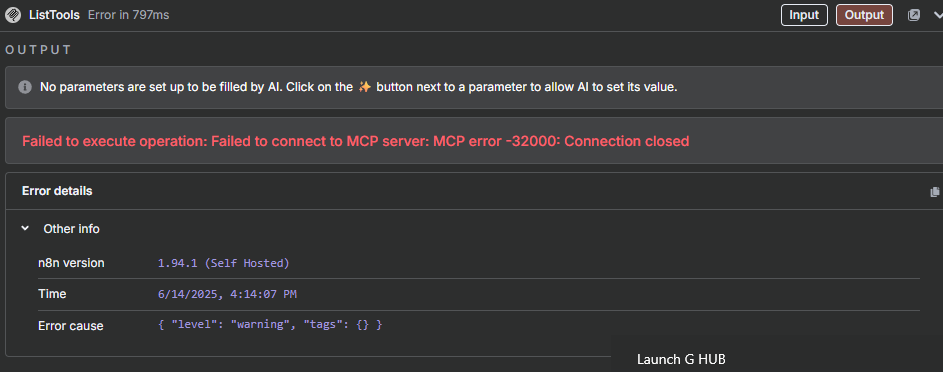Image resolution: width=943 pixels, height=372 pixels.
Task: Click the error timestamp 6/14/2025 value
Action: [227, 294]
